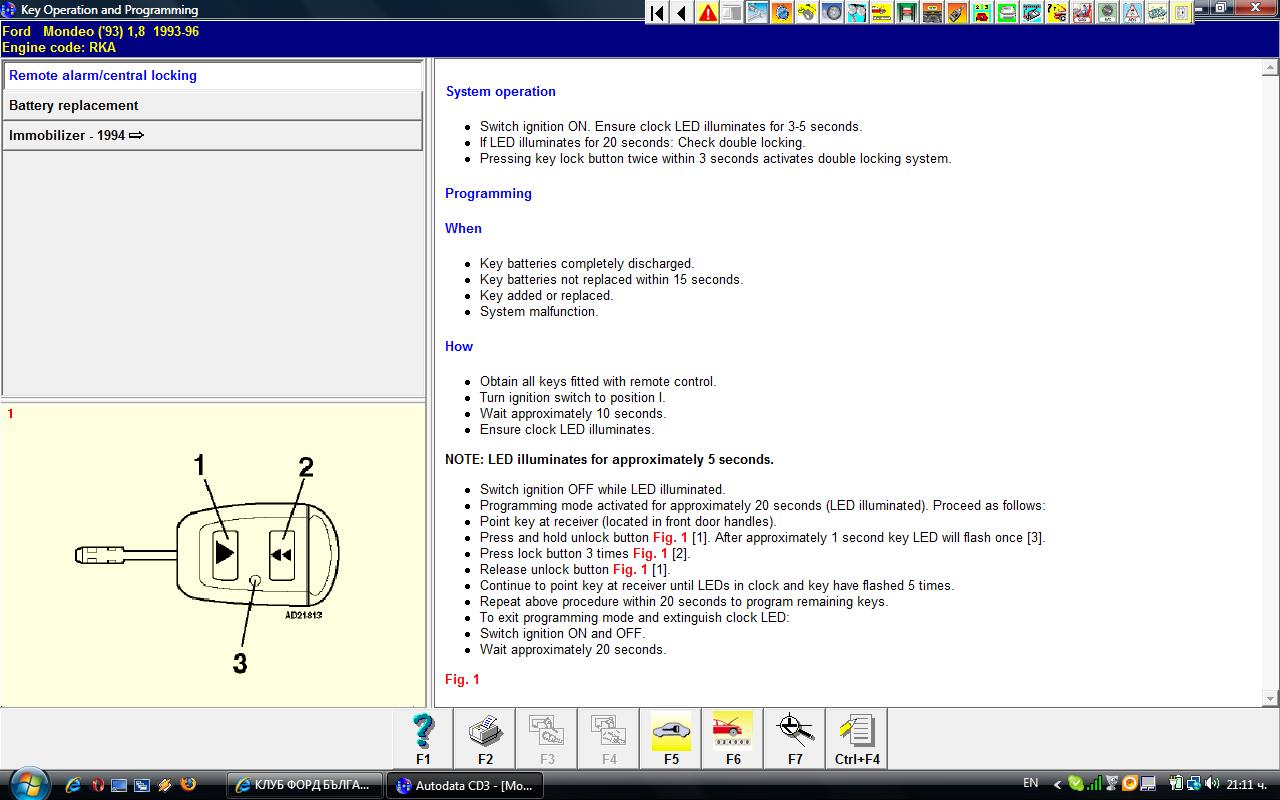Click 'System malfunction.' line

(539, 311)
